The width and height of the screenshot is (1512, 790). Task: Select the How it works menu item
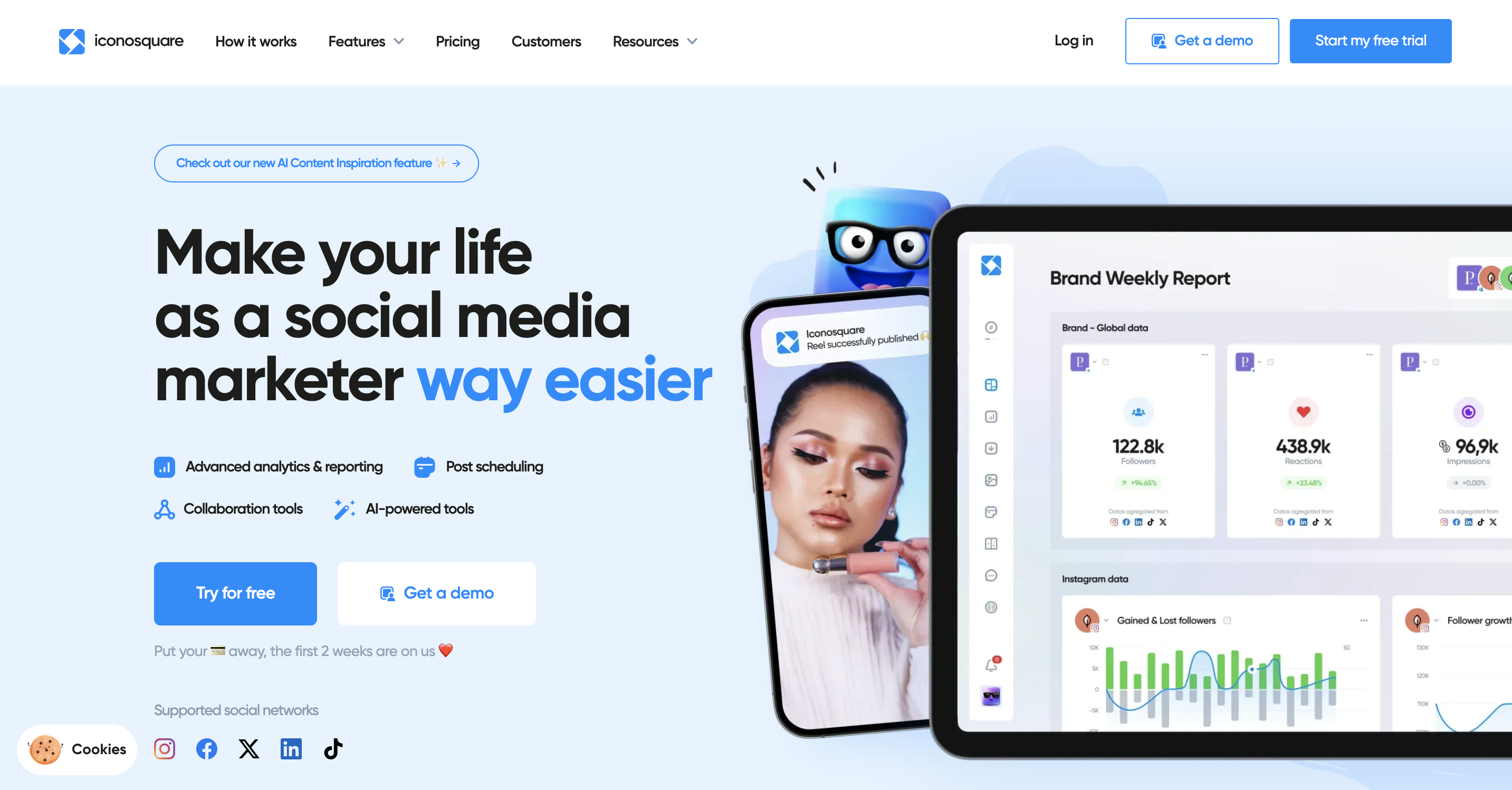(255, 41)
